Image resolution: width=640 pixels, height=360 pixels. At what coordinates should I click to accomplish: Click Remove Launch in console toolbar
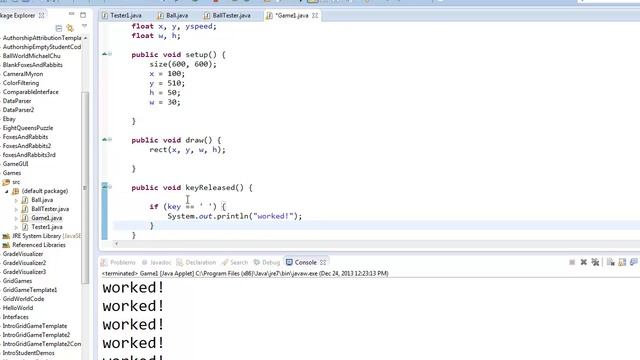point(584,262)
